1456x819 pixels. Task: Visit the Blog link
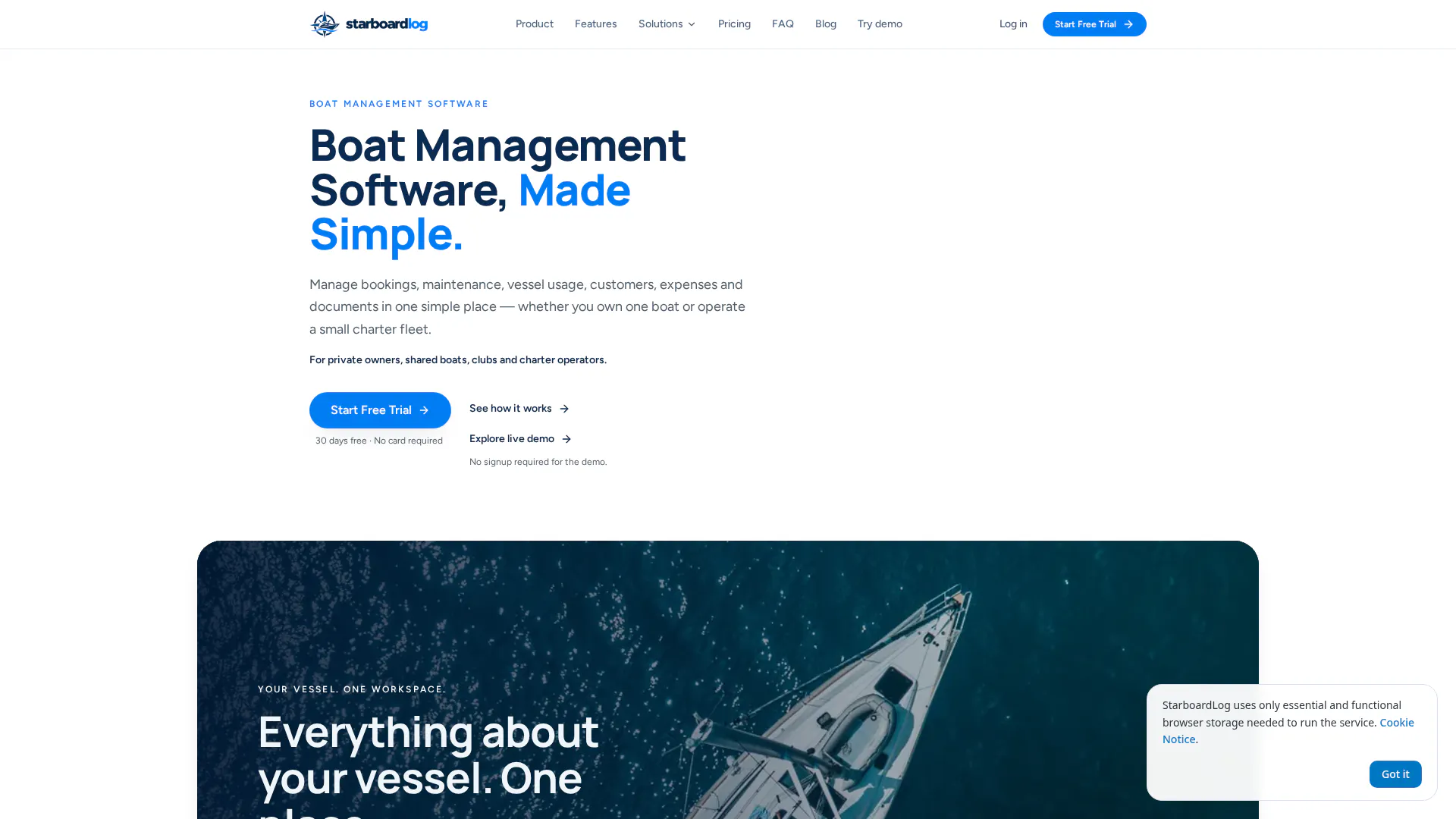[826, 24]
